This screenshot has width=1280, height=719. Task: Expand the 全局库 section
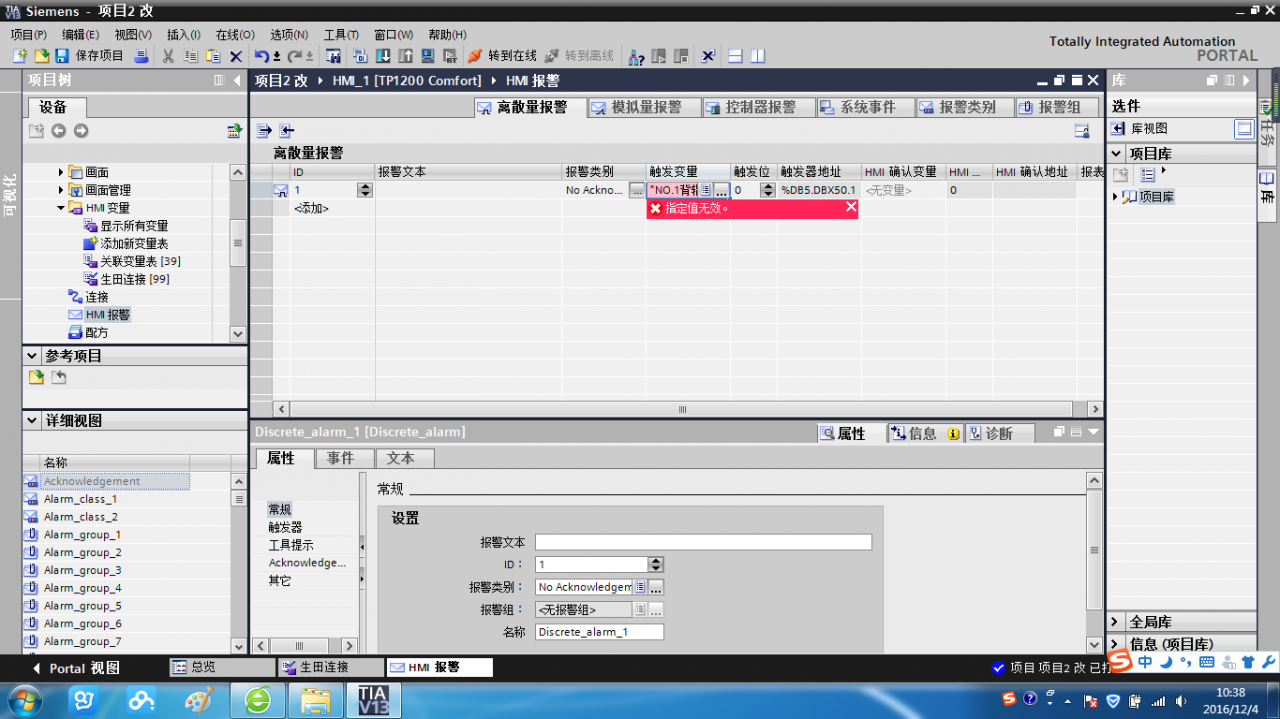pyautogui.click(x=1116, y=622)
